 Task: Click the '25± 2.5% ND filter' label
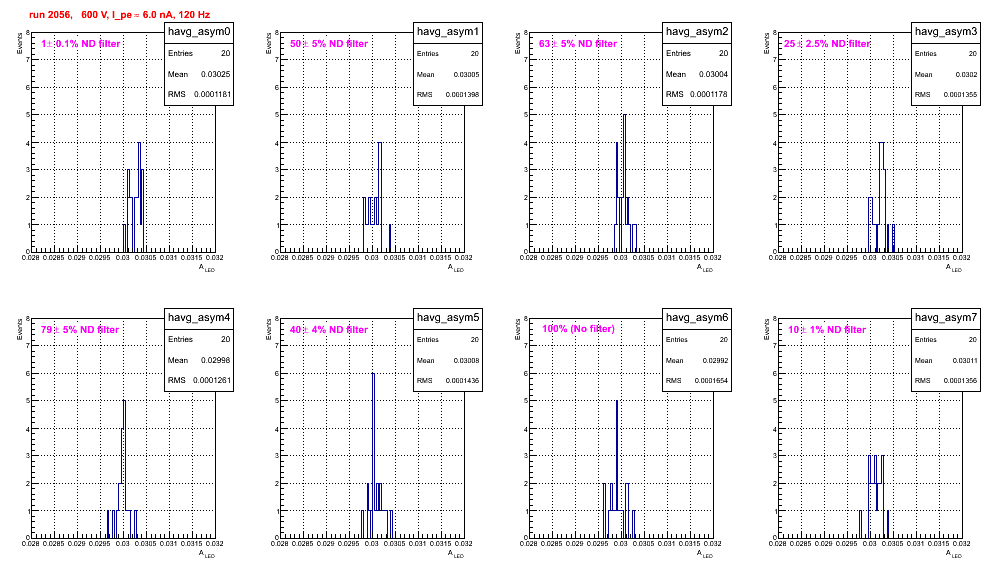coord(827,44)
